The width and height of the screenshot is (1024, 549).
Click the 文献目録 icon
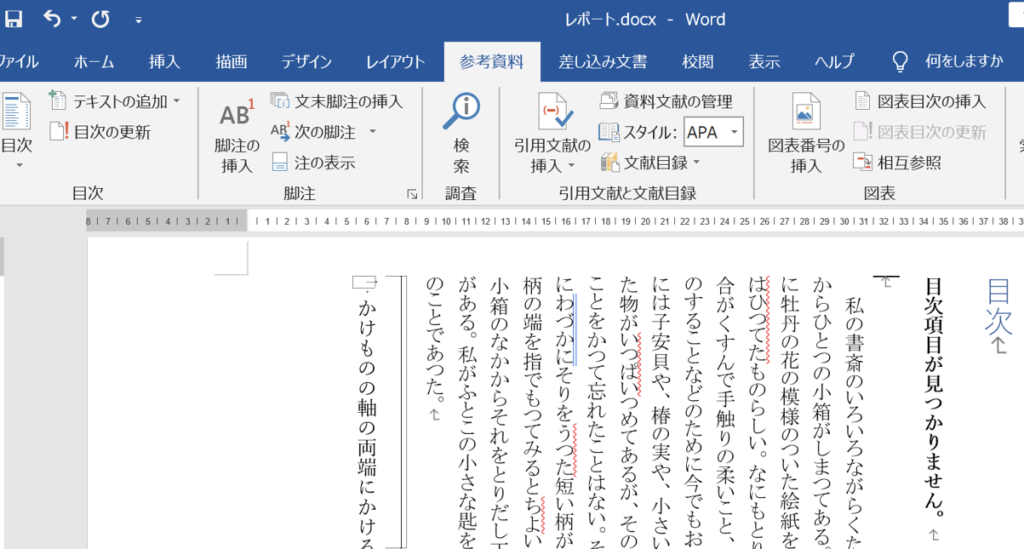(x=609, y=162)
